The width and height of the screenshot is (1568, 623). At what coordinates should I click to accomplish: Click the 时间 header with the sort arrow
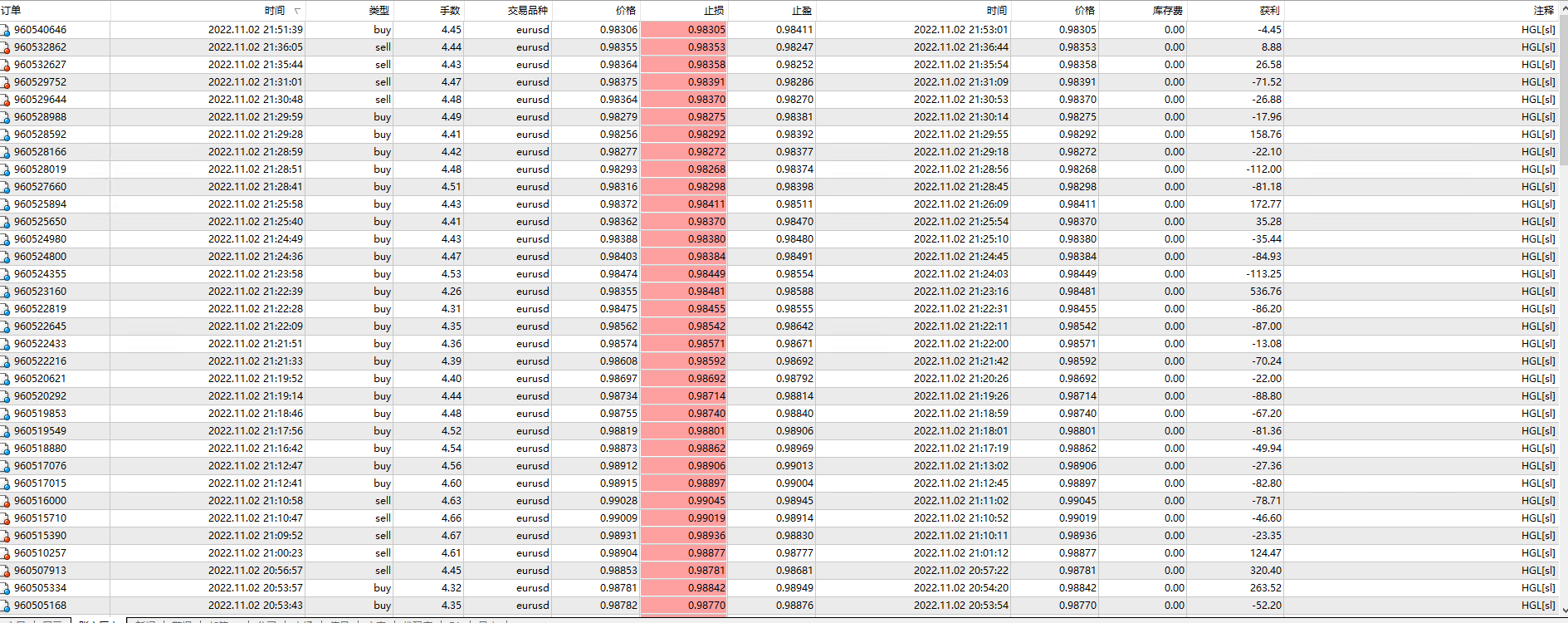(209, 11)
